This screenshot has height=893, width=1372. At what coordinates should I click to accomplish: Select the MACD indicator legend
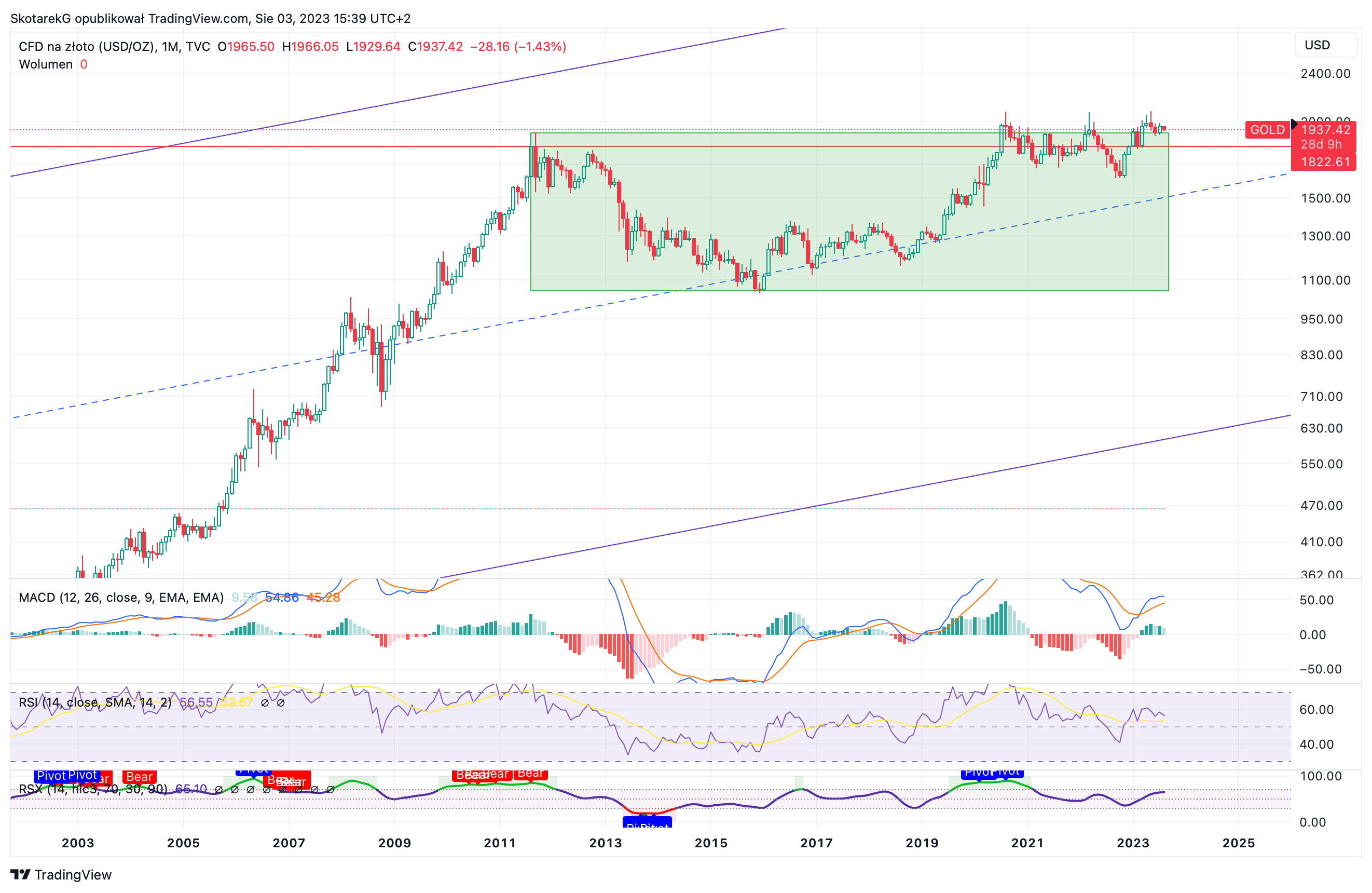[x=121, y=597]
